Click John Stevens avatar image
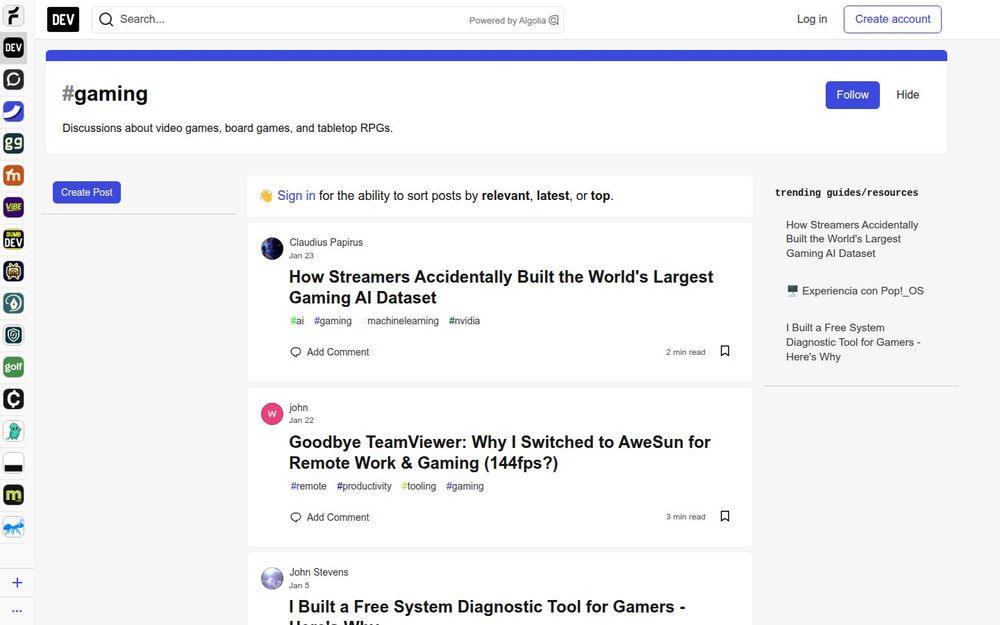1000x625 pixels. point(272,578)
